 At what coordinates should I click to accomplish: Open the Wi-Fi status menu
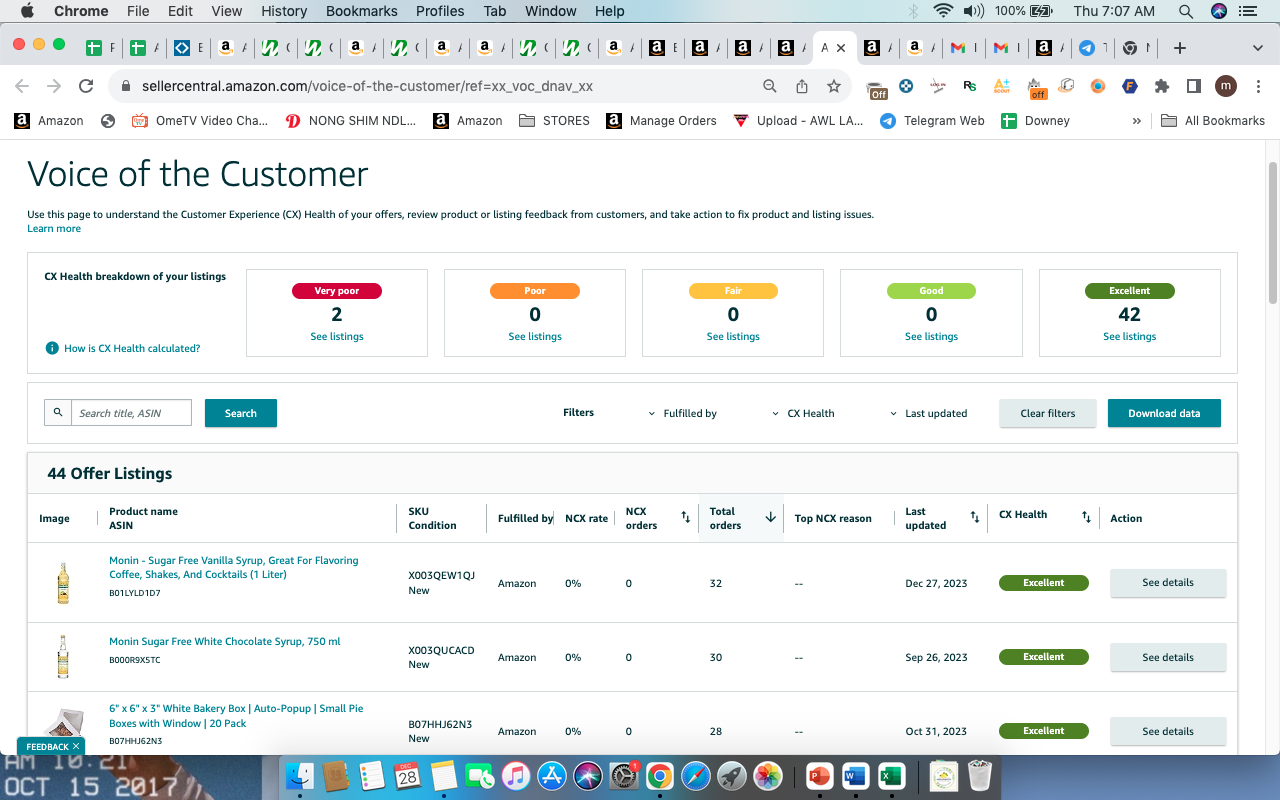pos(942,11)
